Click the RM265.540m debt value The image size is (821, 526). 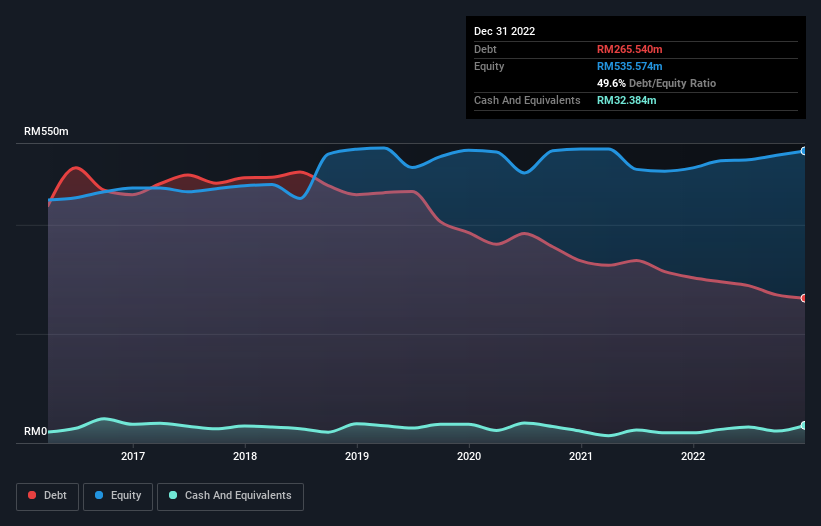tap(629, 49)
